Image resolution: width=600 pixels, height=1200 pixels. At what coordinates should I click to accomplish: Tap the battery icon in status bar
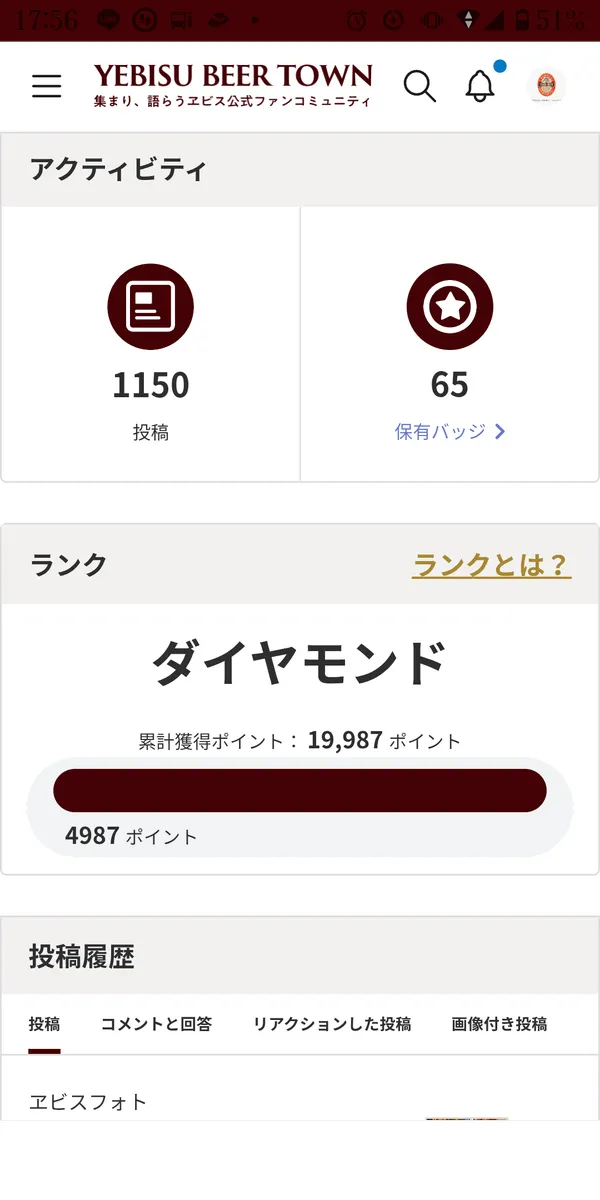tap(522, 20)
